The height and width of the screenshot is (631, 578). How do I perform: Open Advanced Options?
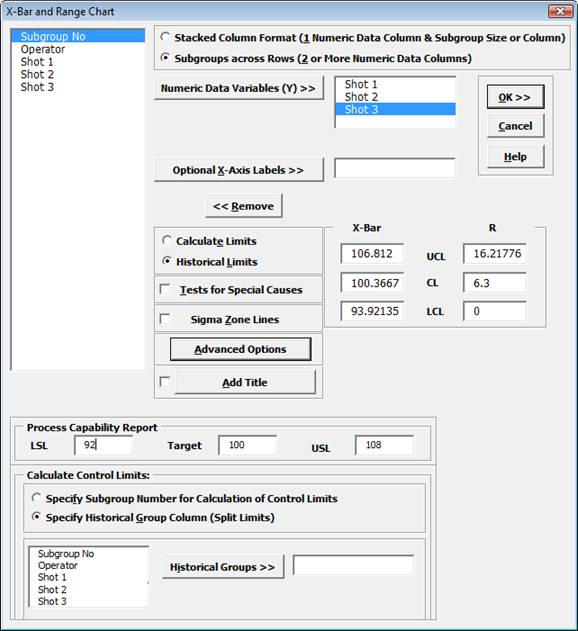pos(240,349)
